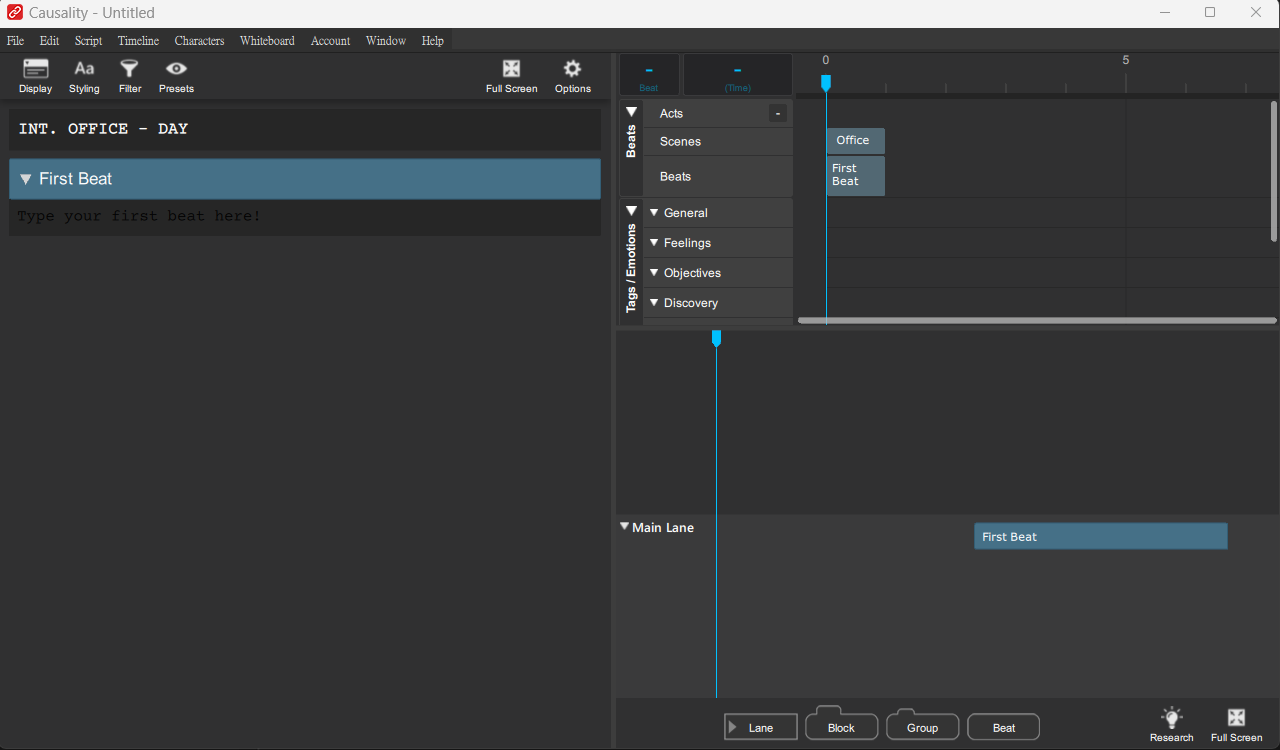
Task: Open the Styling tool
Action: coord(84,76)
